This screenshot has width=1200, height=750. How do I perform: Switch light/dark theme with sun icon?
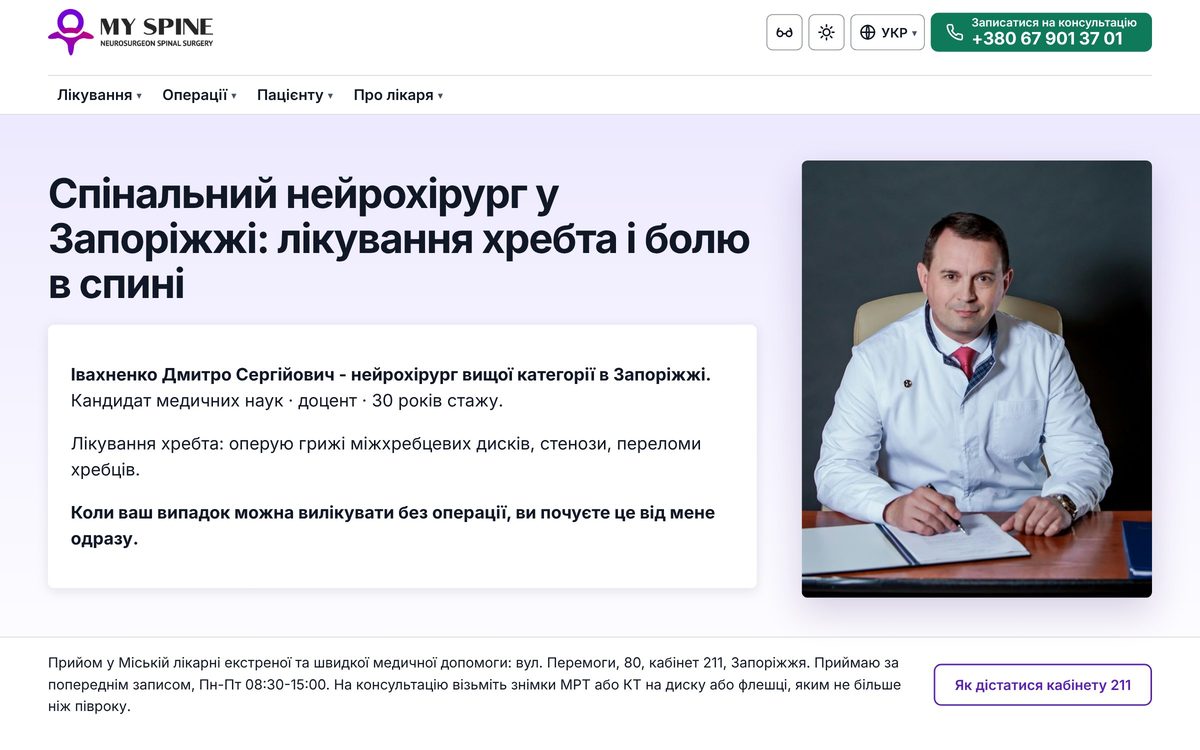coord(826,32)
